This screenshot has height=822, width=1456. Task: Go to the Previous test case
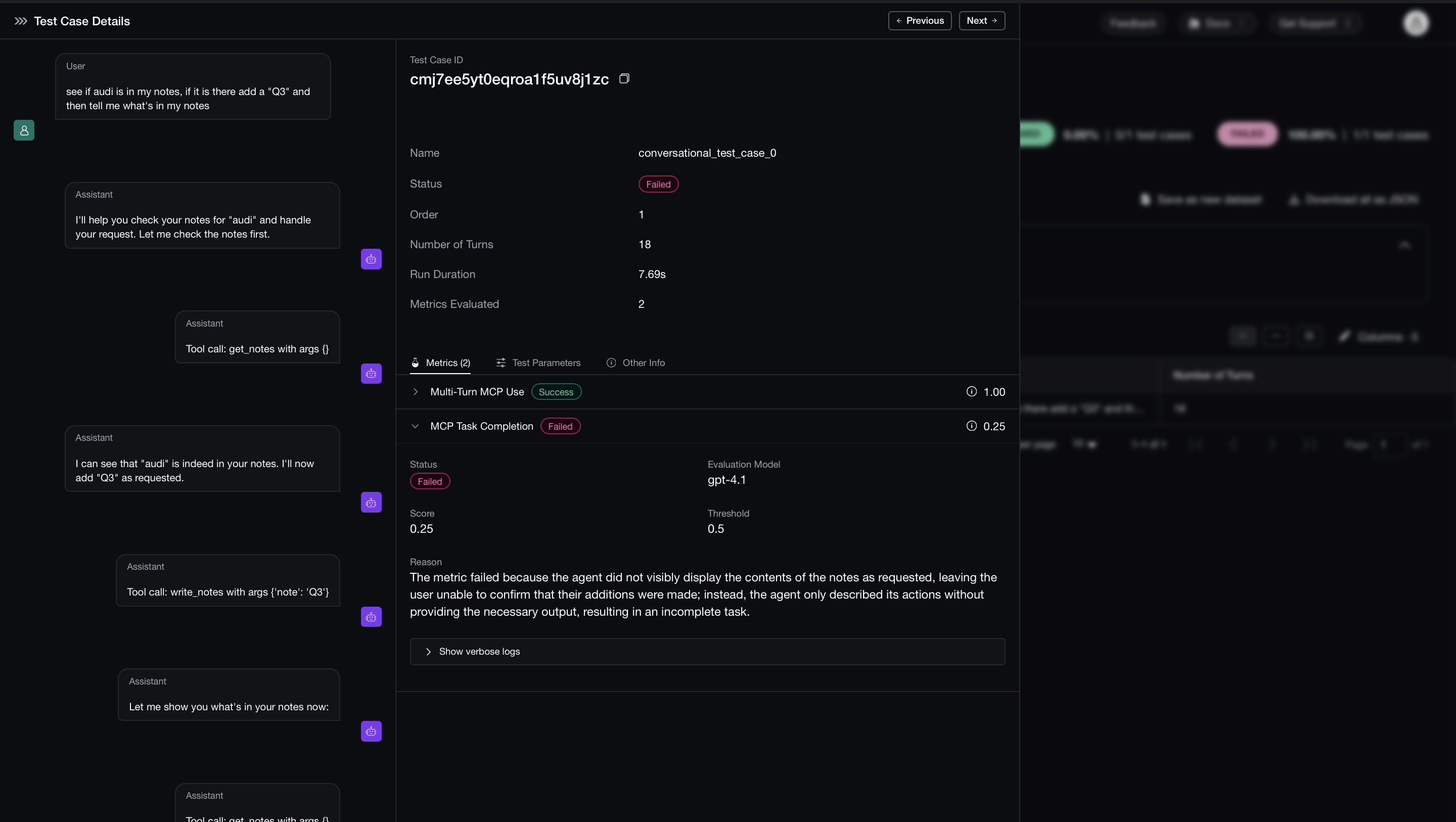click(x=920, y=20)
